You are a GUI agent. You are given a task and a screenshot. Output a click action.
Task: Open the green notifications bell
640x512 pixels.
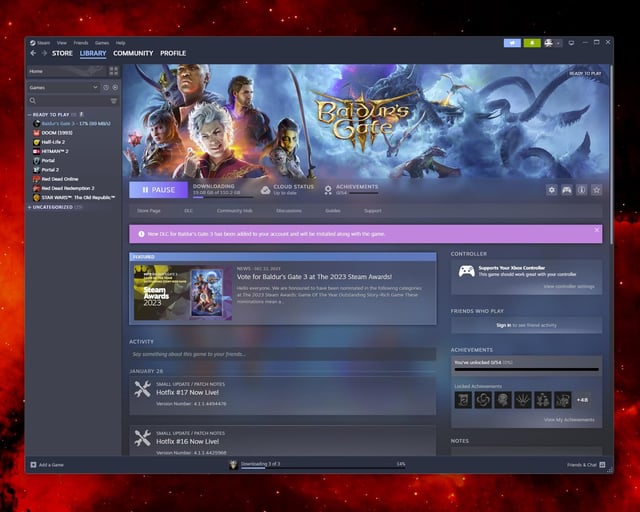click(532, 43)
